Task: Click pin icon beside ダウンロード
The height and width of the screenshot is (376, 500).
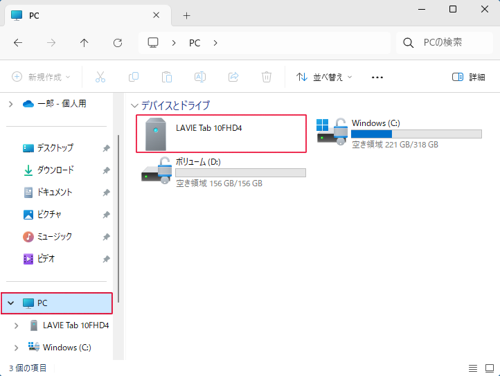Action: (106, 171)
